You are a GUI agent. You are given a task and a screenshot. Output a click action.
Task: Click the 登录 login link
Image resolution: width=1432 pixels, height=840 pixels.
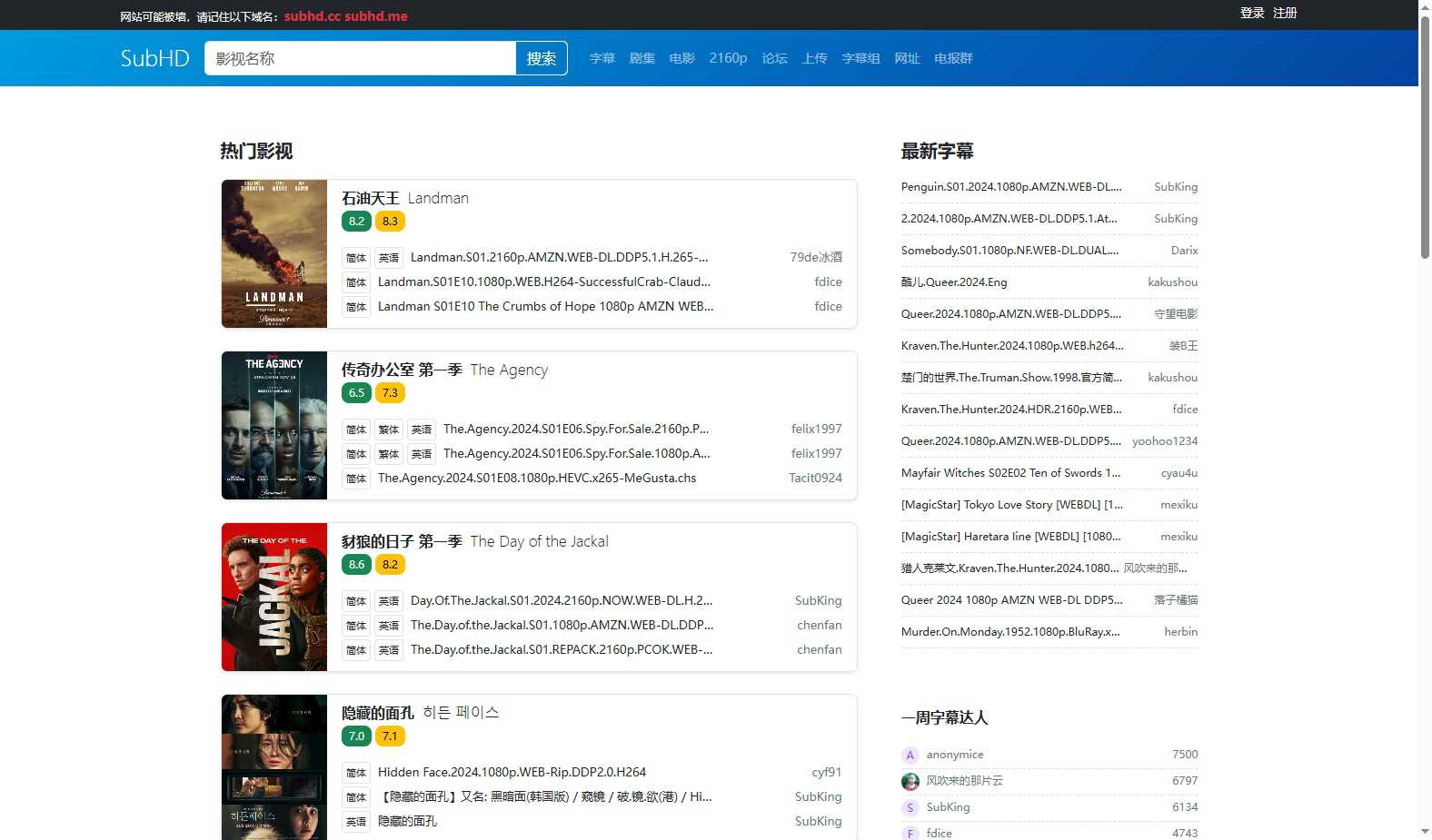click(1252, 13)
